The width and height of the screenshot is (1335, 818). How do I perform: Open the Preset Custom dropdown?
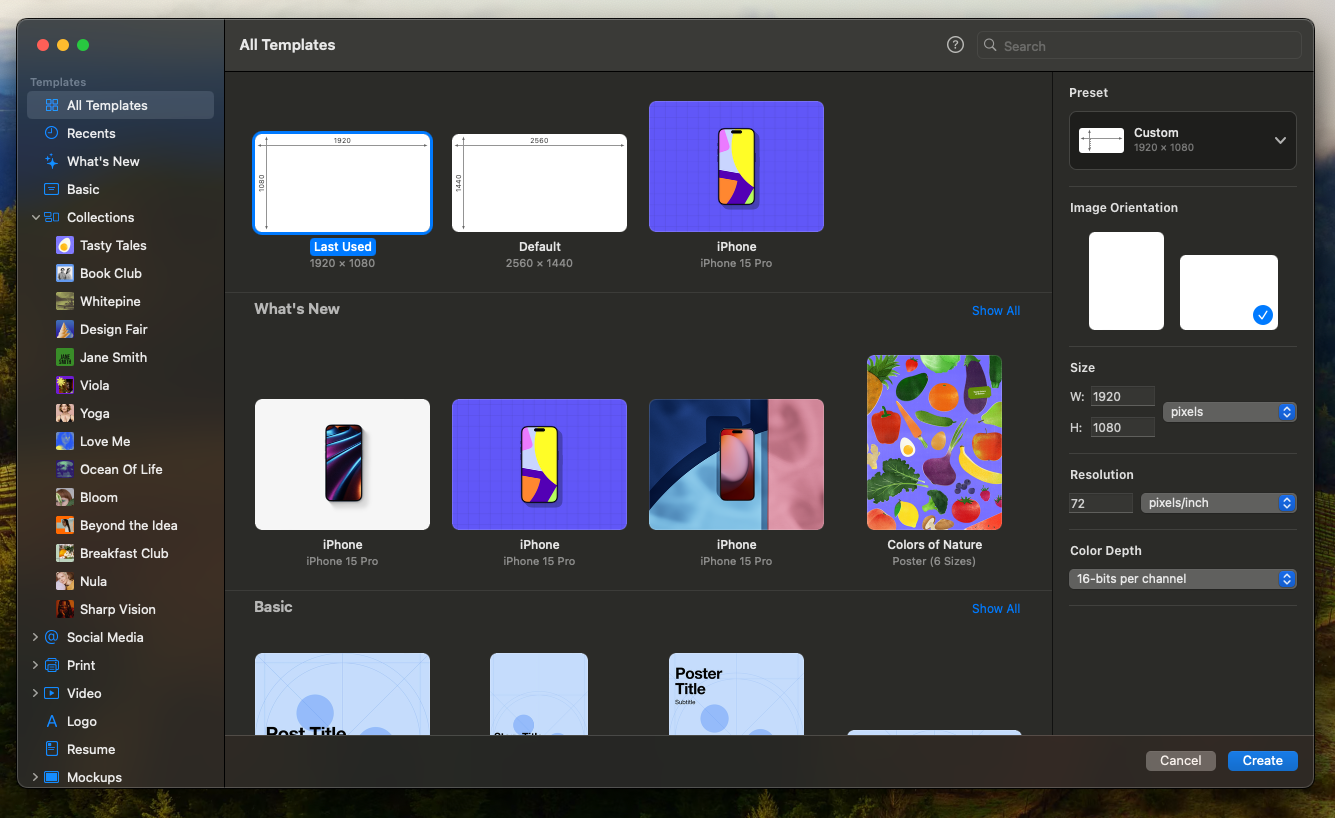click(x=1182, y=140)
